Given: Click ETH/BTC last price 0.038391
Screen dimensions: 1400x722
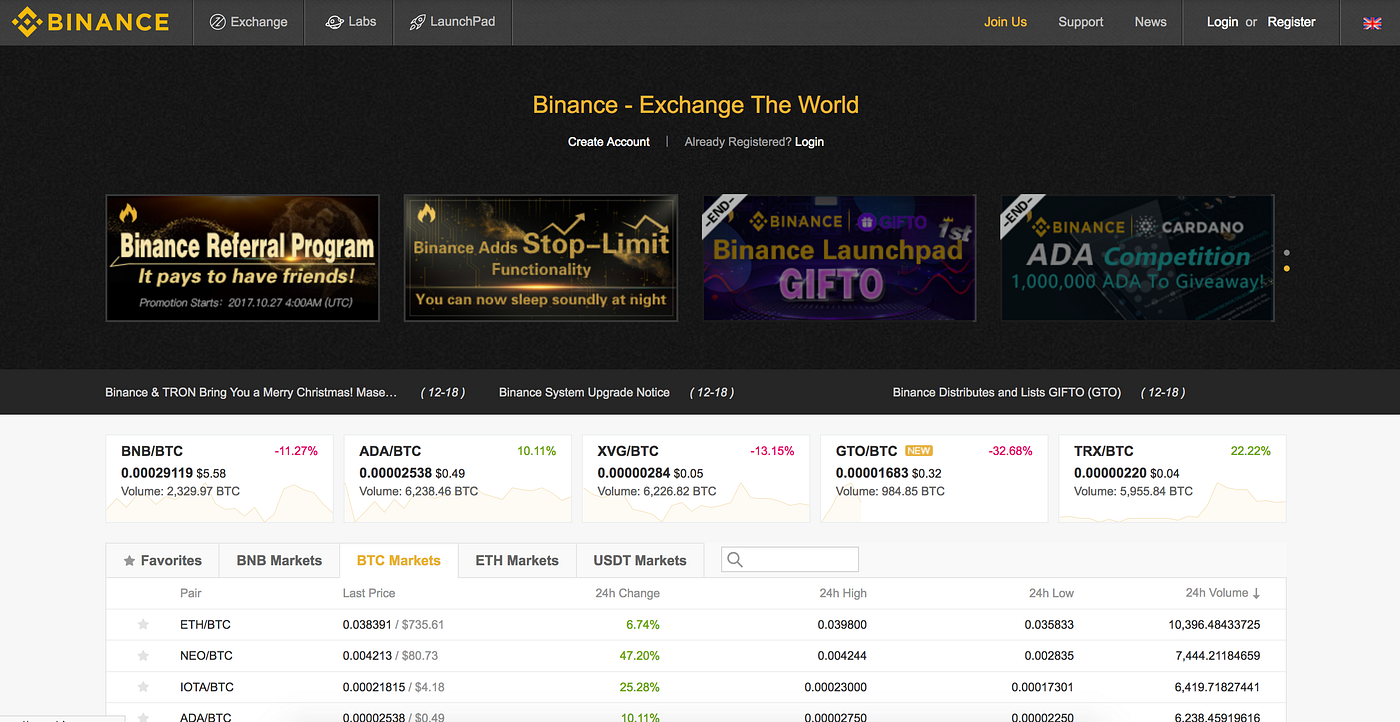Looking at the screenshot, I should click(x=367, y=625).
